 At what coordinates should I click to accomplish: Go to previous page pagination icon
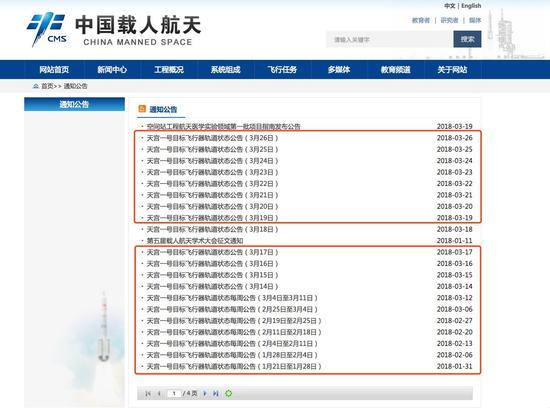(x=159, y=394)
